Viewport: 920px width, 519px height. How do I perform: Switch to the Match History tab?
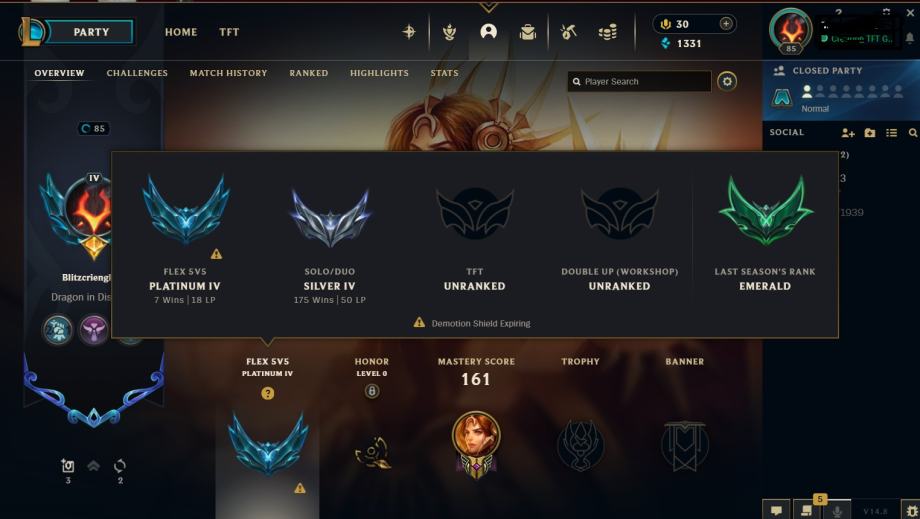click(228, 73)
